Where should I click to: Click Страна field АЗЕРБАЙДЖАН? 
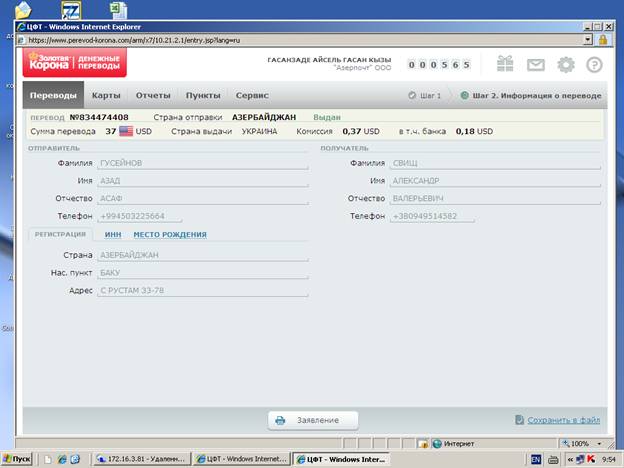pyautogui.click(x=203, y=255)
